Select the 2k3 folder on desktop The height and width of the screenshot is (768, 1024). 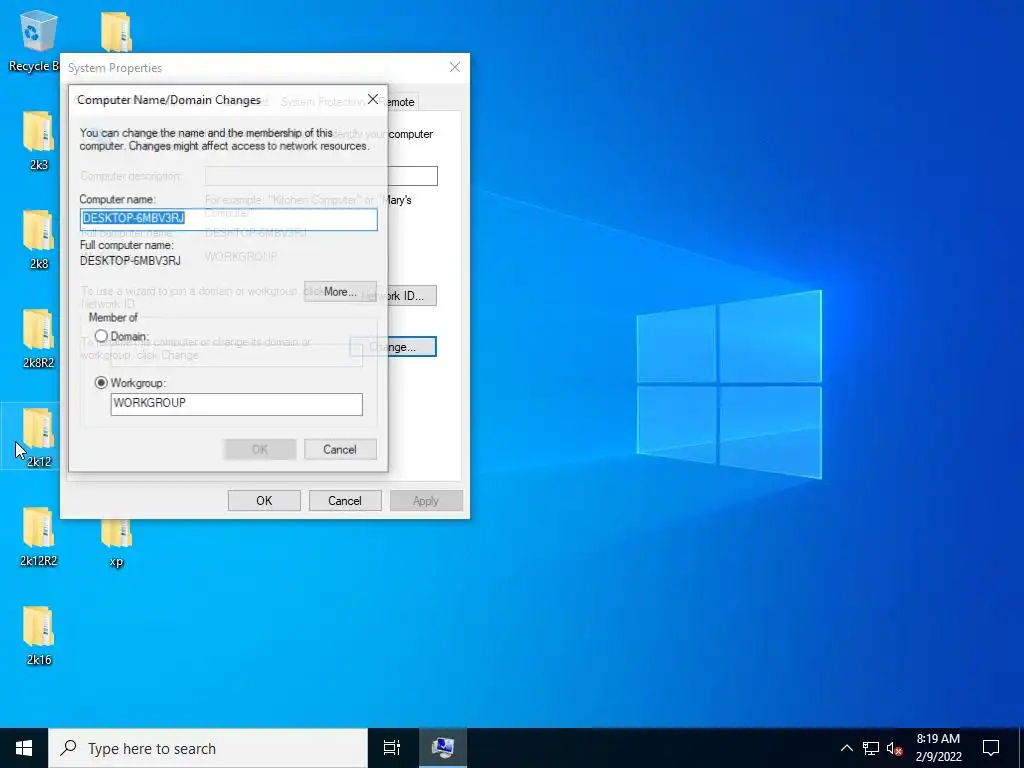pos(39,140)
